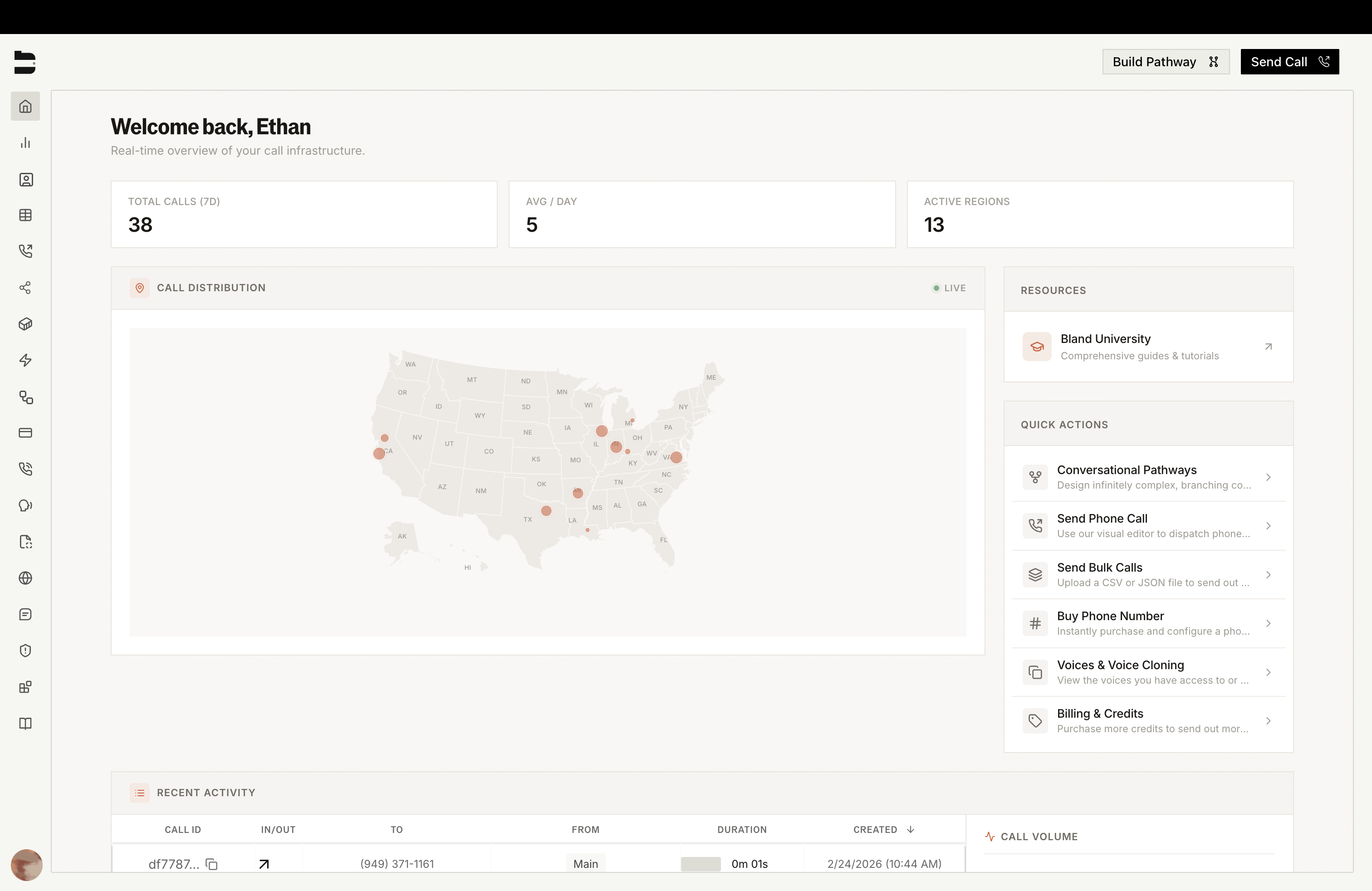Click the shield alert sidebar icon
The width and height of the screenshot is (1372, 891).
click(25, 651)
